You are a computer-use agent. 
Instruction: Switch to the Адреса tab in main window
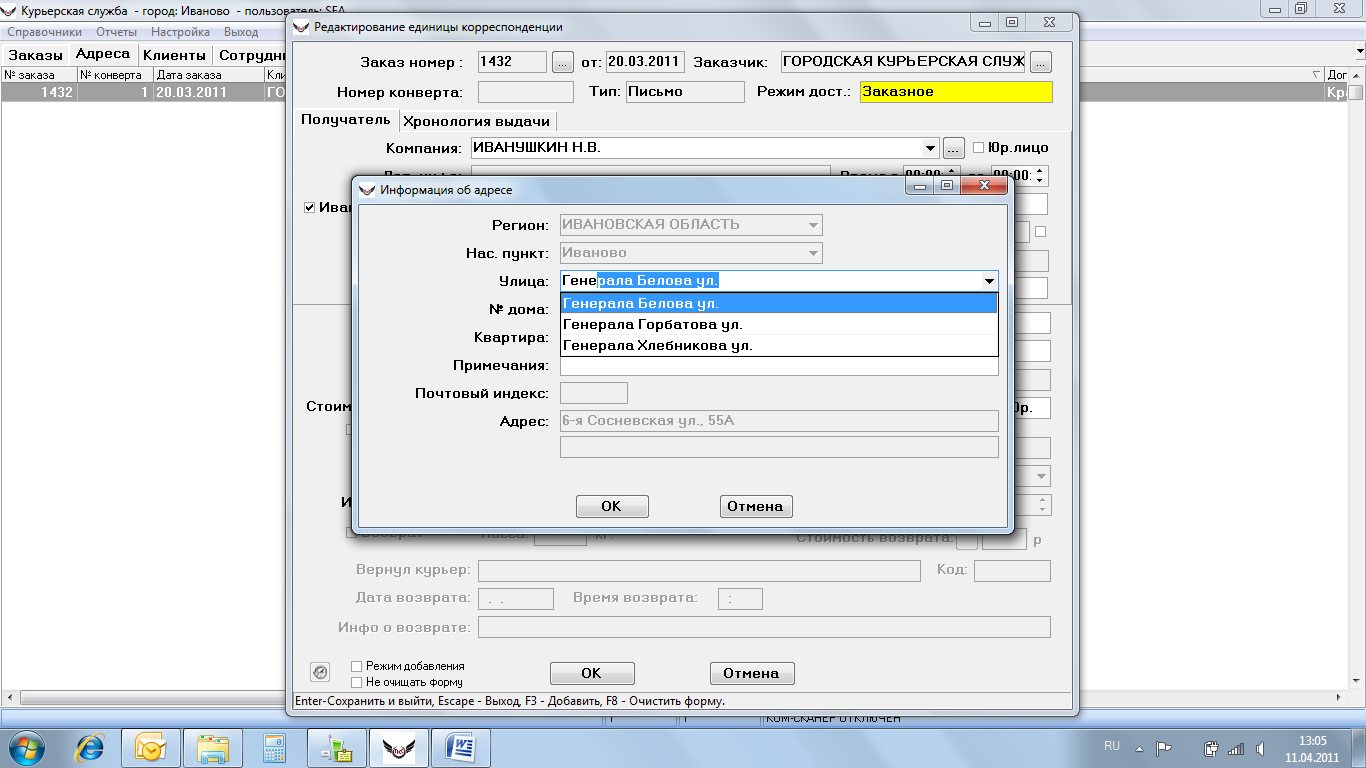click(103, 55)
